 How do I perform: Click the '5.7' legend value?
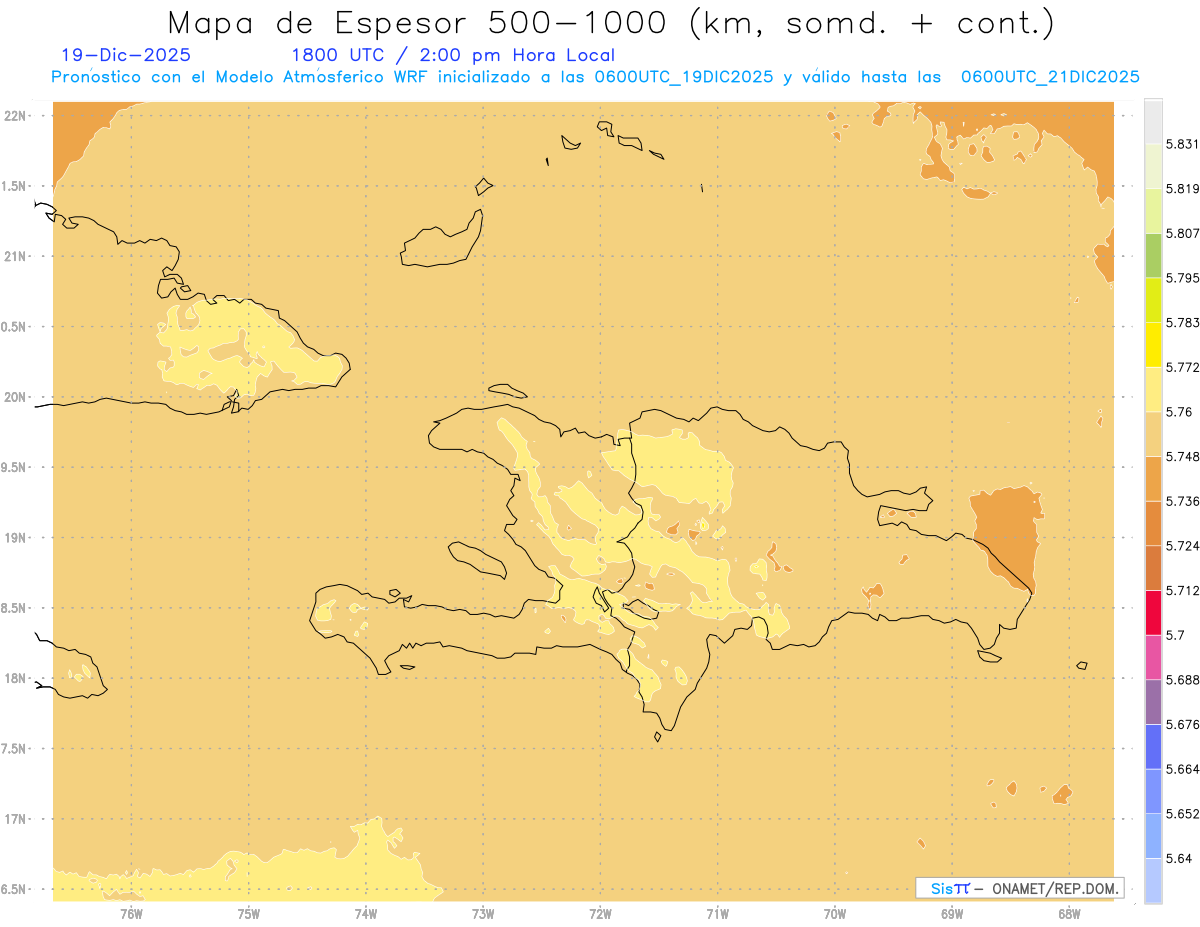(x=1175, y=635)
